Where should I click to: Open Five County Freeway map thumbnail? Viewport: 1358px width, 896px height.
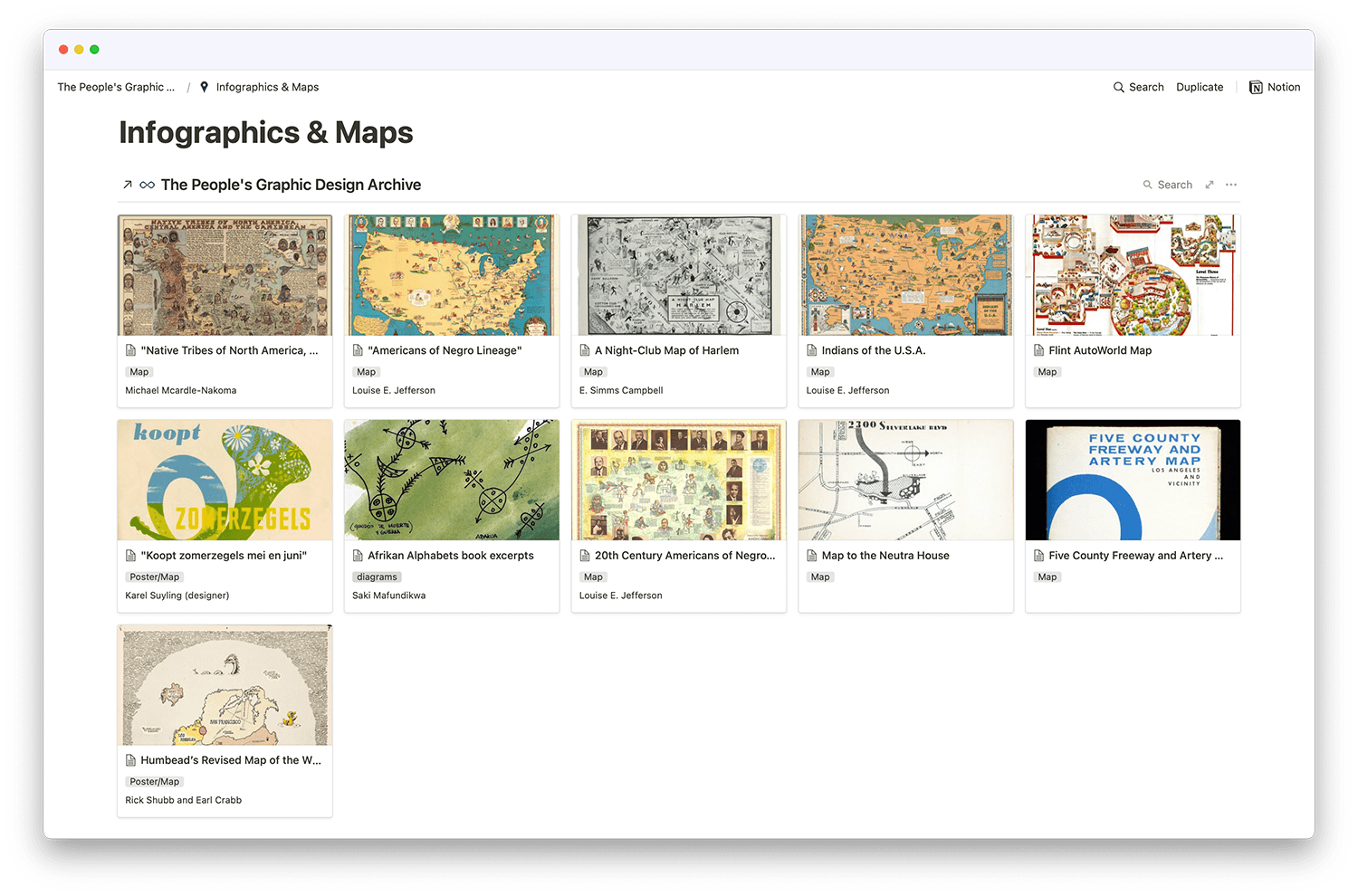[x=1133, y=480]
